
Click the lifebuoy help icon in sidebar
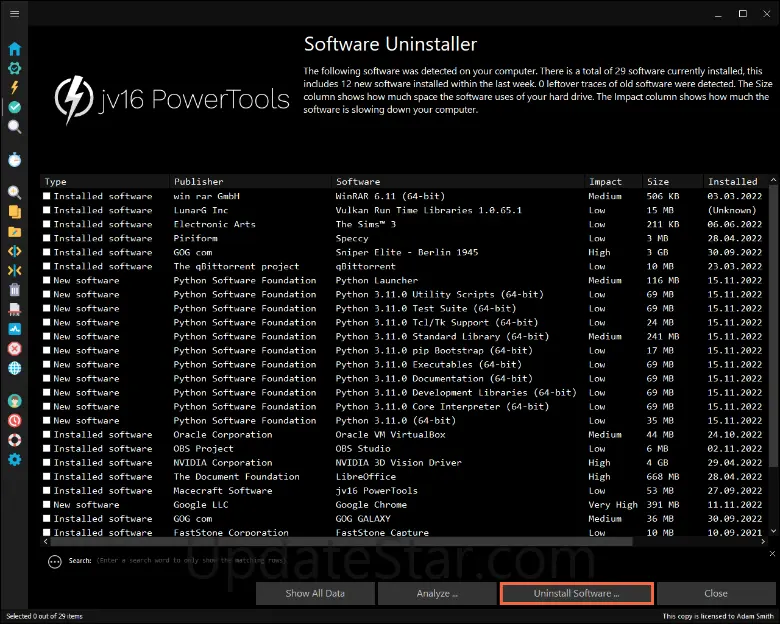pyautogui.click(x=14, y=439)
